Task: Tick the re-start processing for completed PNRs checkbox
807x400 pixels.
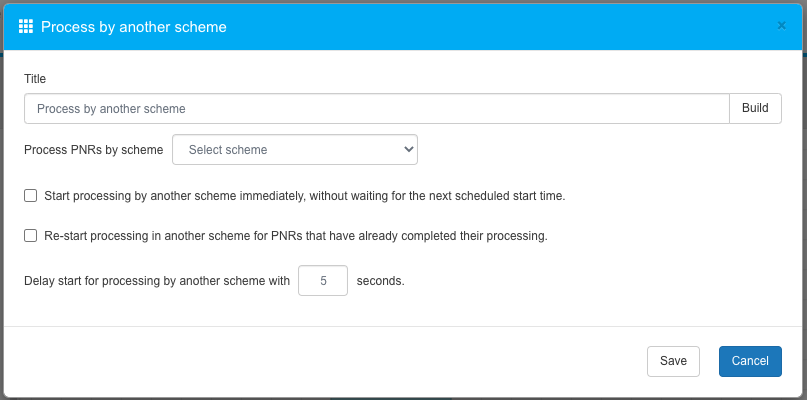Action: (31, 236)
